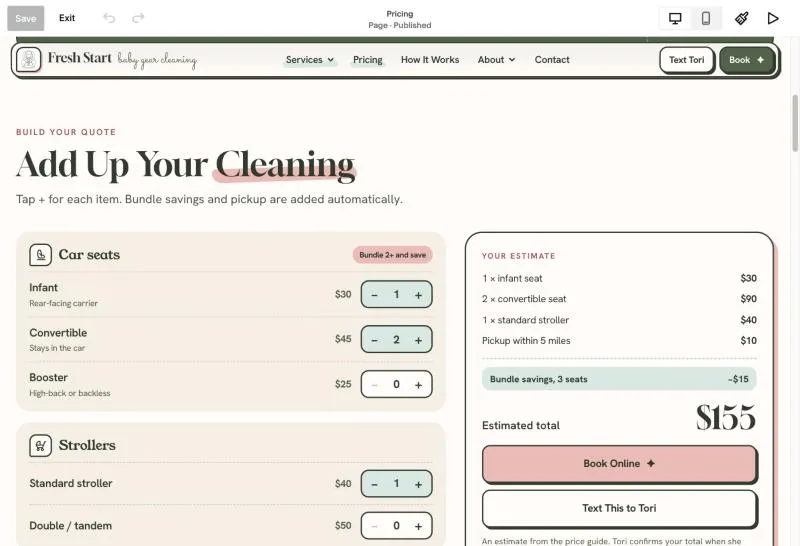The width and height of the screenshot is (800, 546).
Task: Click the High-back or backless description
Action: [70, 393]
